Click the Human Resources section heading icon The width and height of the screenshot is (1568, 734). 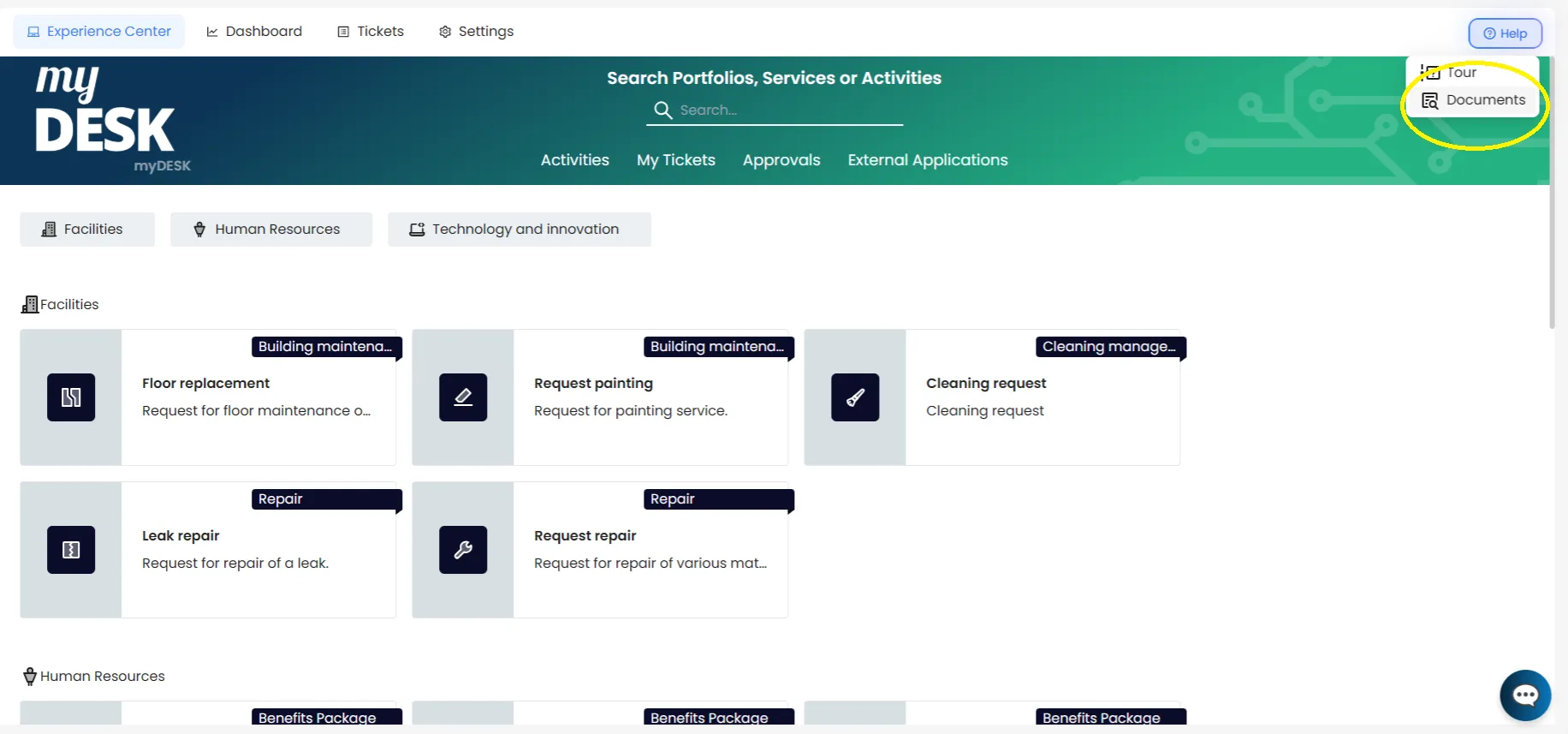pos(30,676)
